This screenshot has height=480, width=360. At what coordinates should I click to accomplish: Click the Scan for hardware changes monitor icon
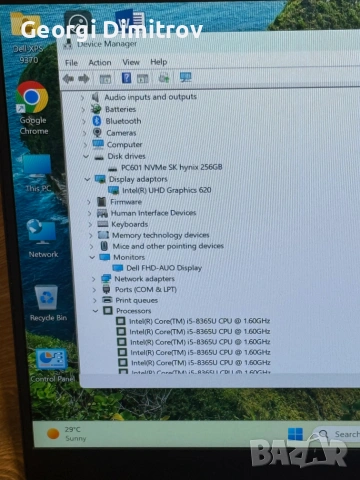click(185, 77)
